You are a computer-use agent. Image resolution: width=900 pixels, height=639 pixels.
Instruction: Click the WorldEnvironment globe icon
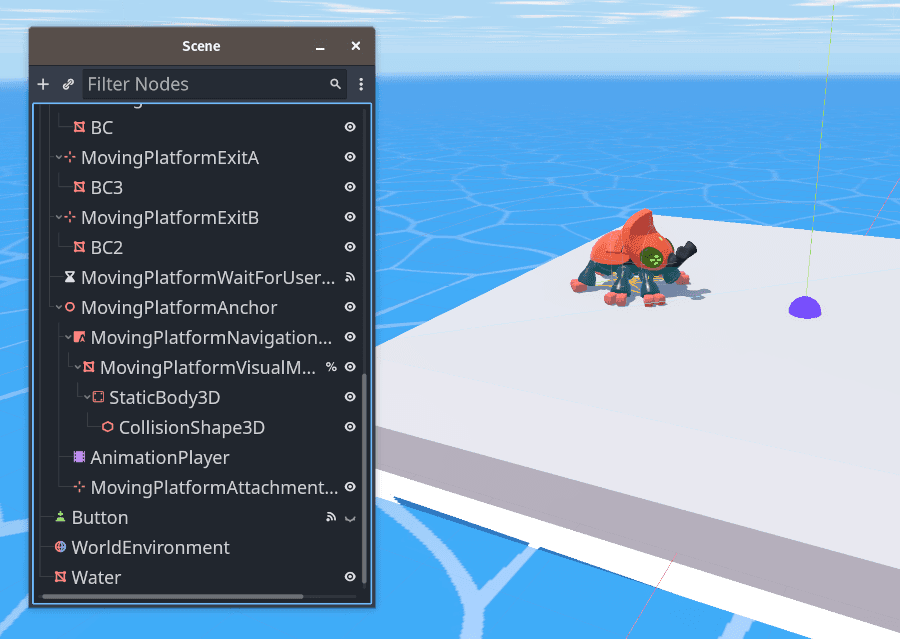pos(60,547)
